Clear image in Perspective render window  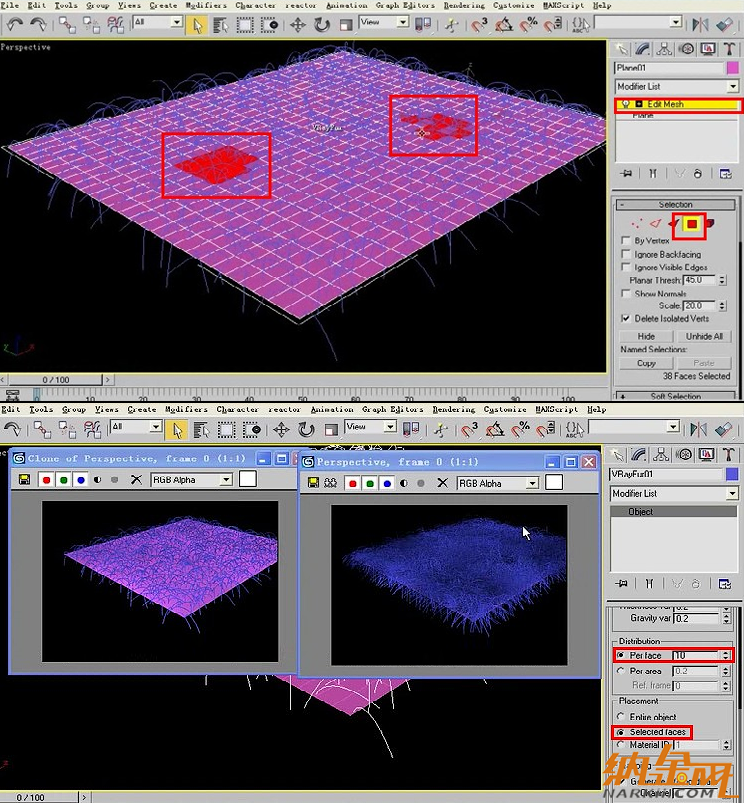(442, 483)
